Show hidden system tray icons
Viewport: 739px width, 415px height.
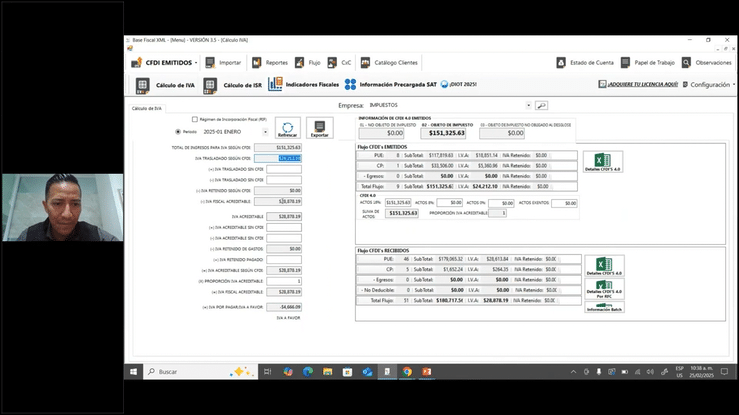pos(573,372)
